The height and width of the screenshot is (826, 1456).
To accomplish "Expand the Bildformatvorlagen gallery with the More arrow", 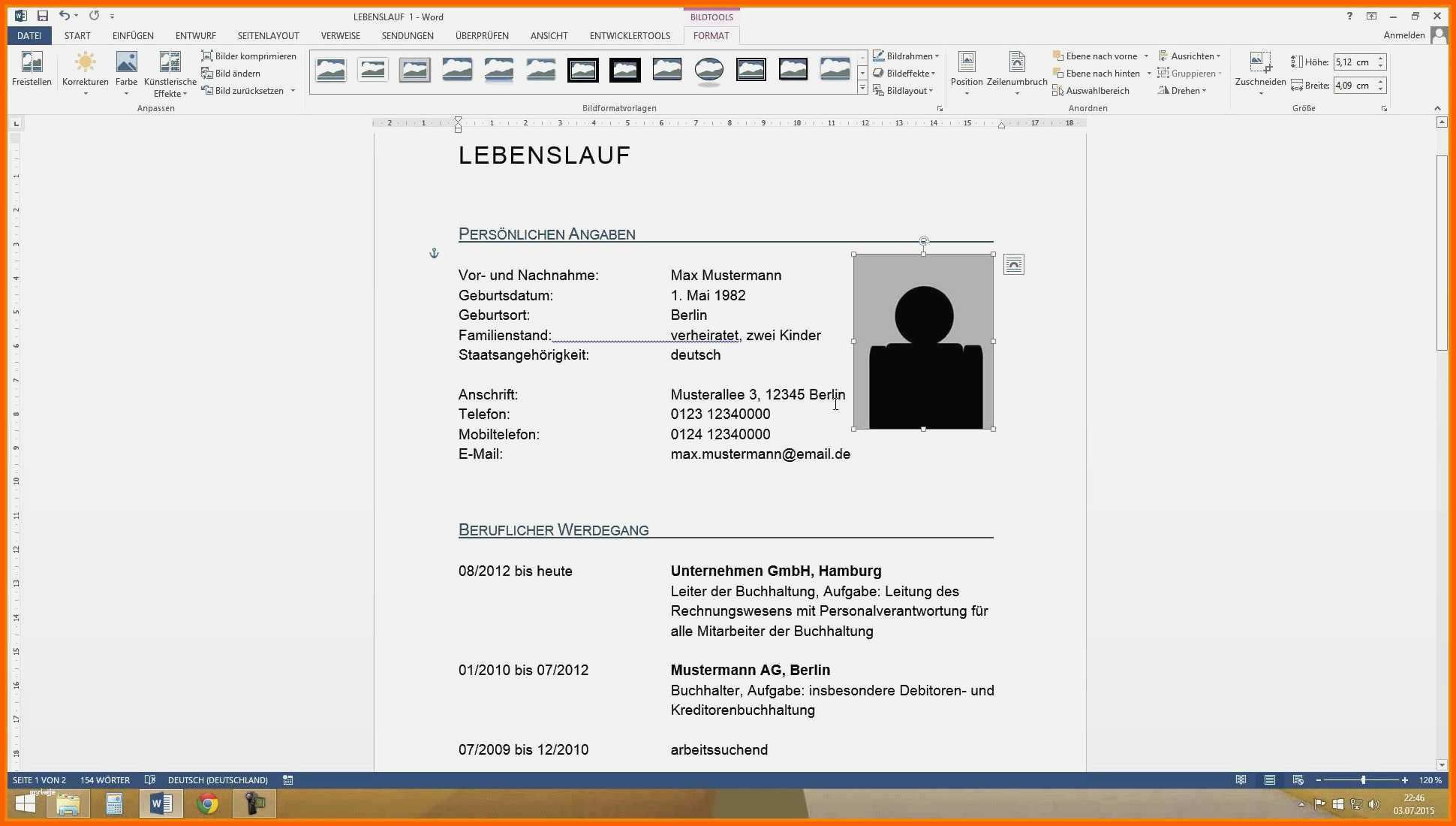I will click(862, 89).
